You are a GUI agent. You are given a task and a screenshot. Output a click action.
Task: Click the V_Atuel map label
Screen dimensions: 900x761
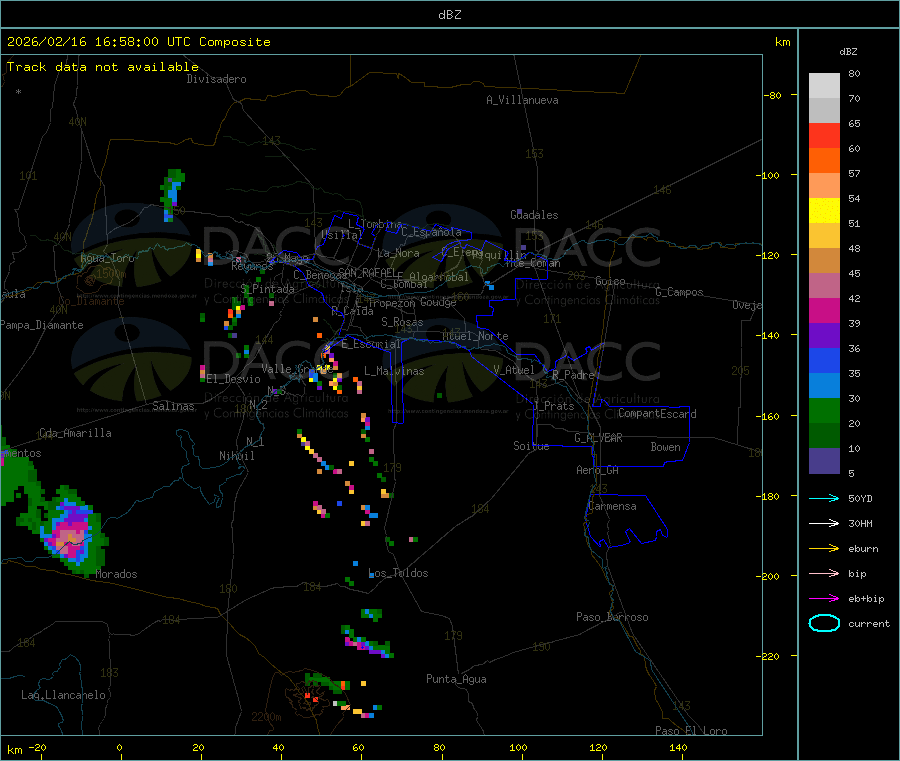pyautogui.click(x=514, y=371)
